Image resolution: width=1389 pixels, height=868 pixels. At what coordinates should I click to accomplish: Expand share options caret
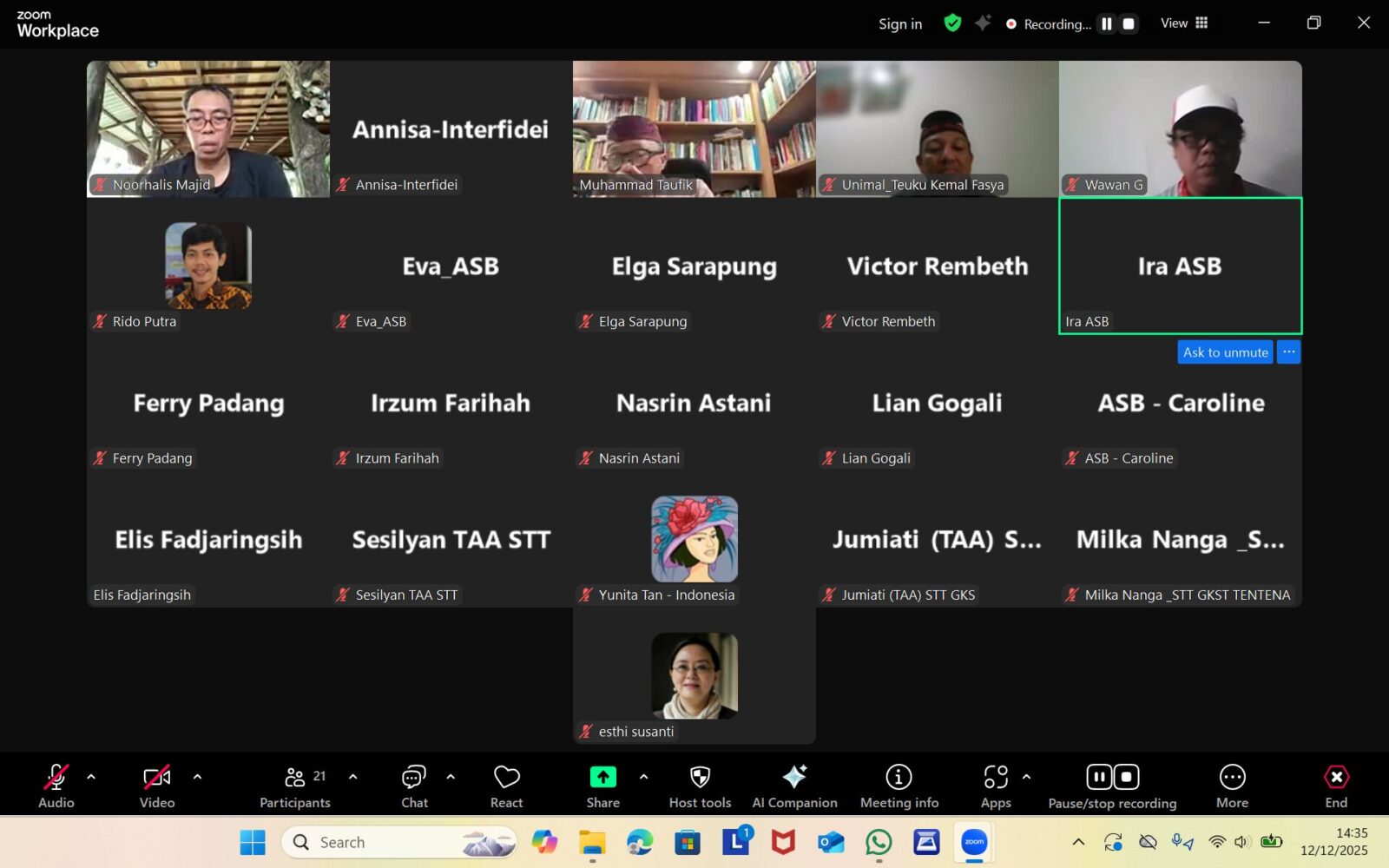click(643, 777)
